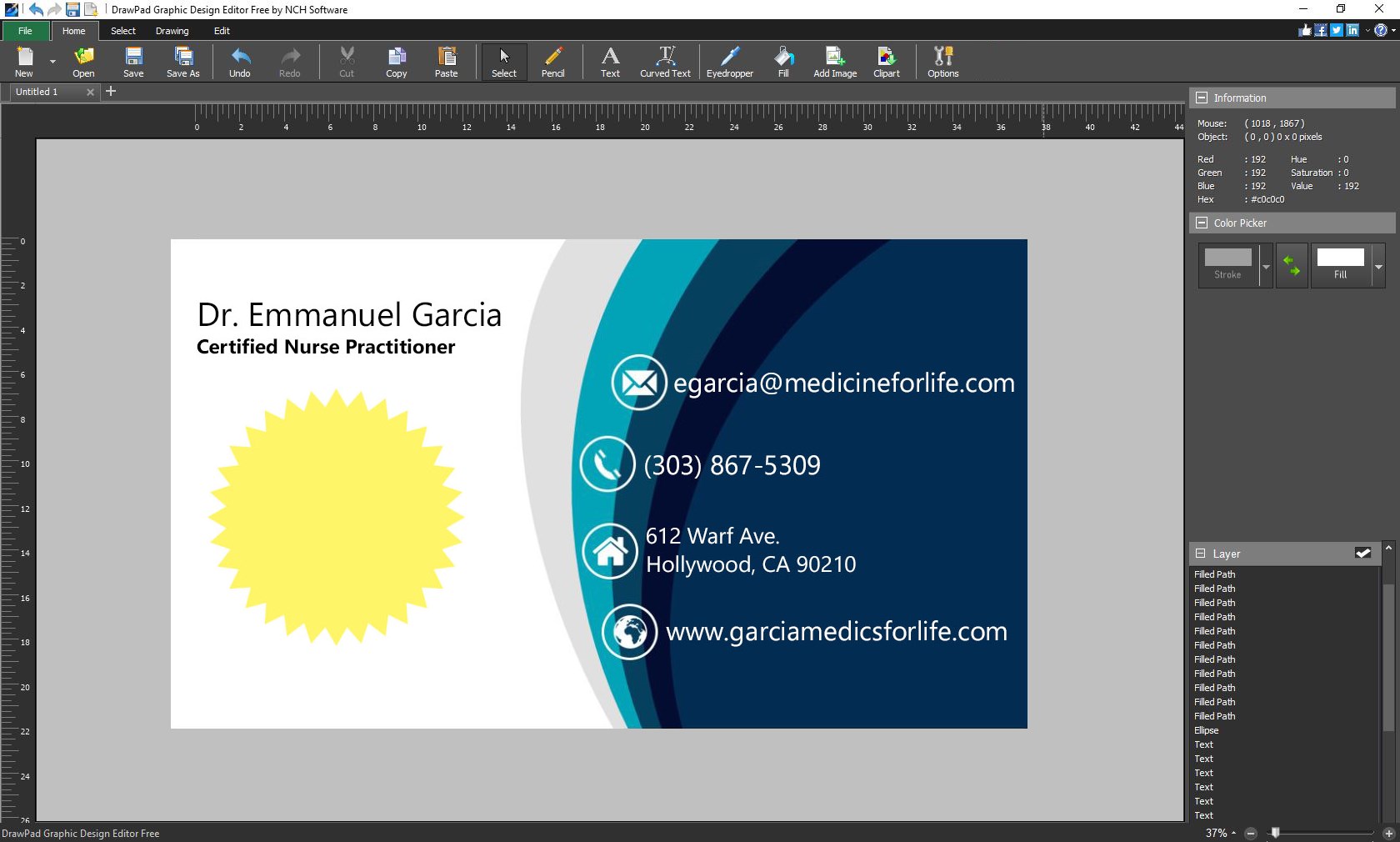Image resolution: width=1400 pixels, height=842 pixels.
Task: Collapse the Color Picker panel
Action: click(1202, 223)
